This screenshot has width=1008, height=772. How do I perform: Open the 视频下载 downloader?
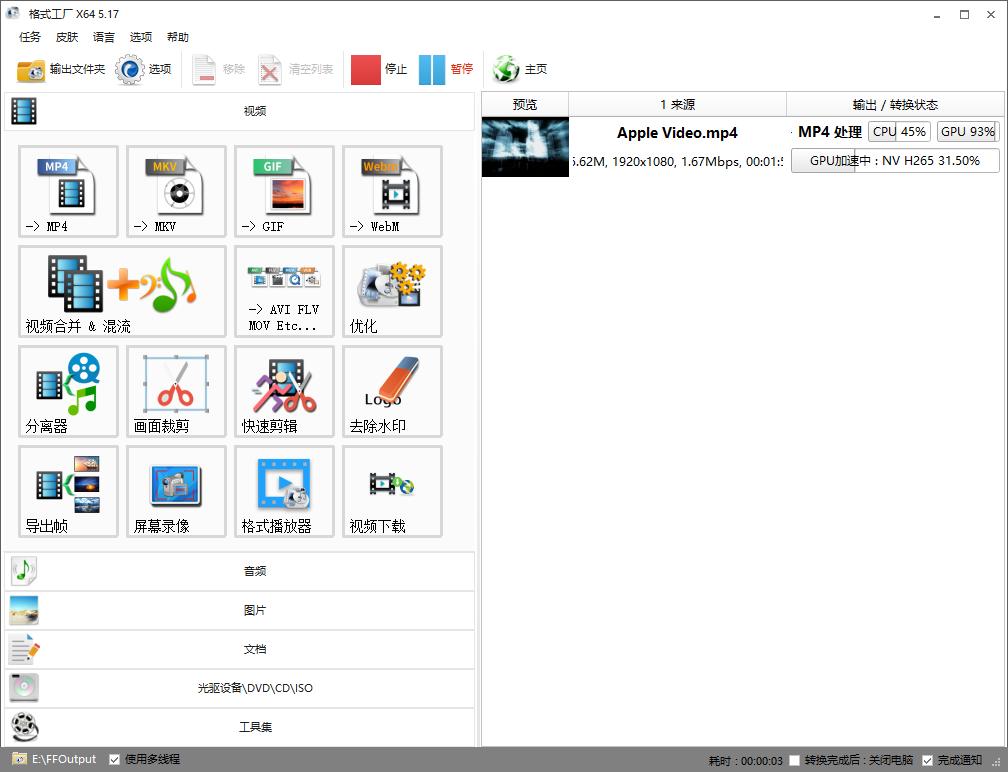(x=392, y=491)
